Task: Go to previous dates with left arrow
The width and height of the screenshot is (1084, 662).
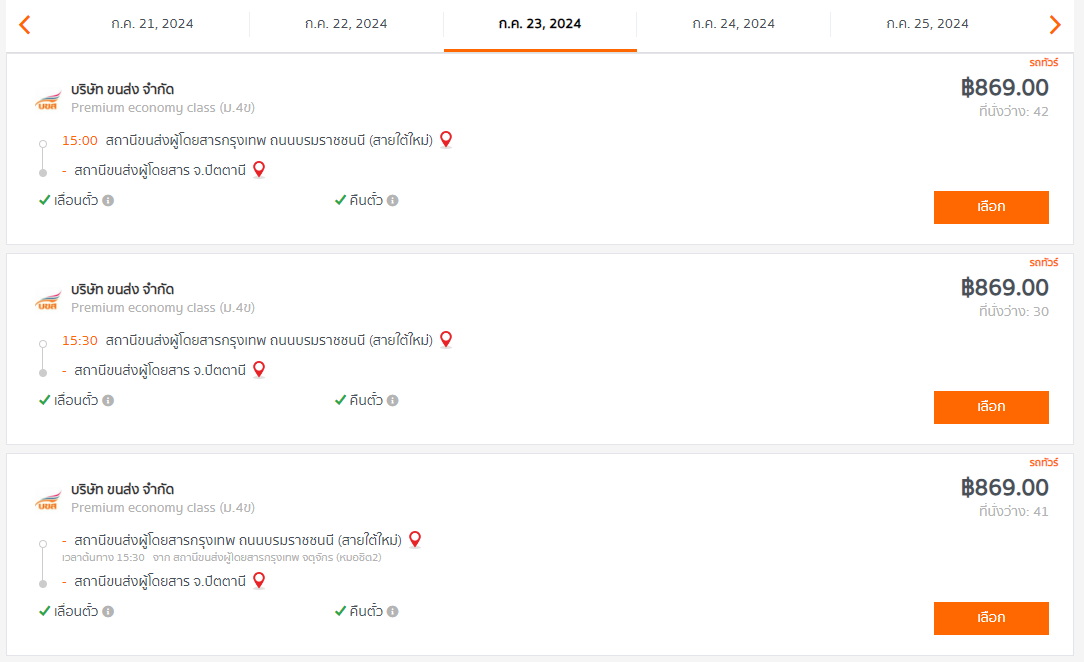Action: click(25, 25)
